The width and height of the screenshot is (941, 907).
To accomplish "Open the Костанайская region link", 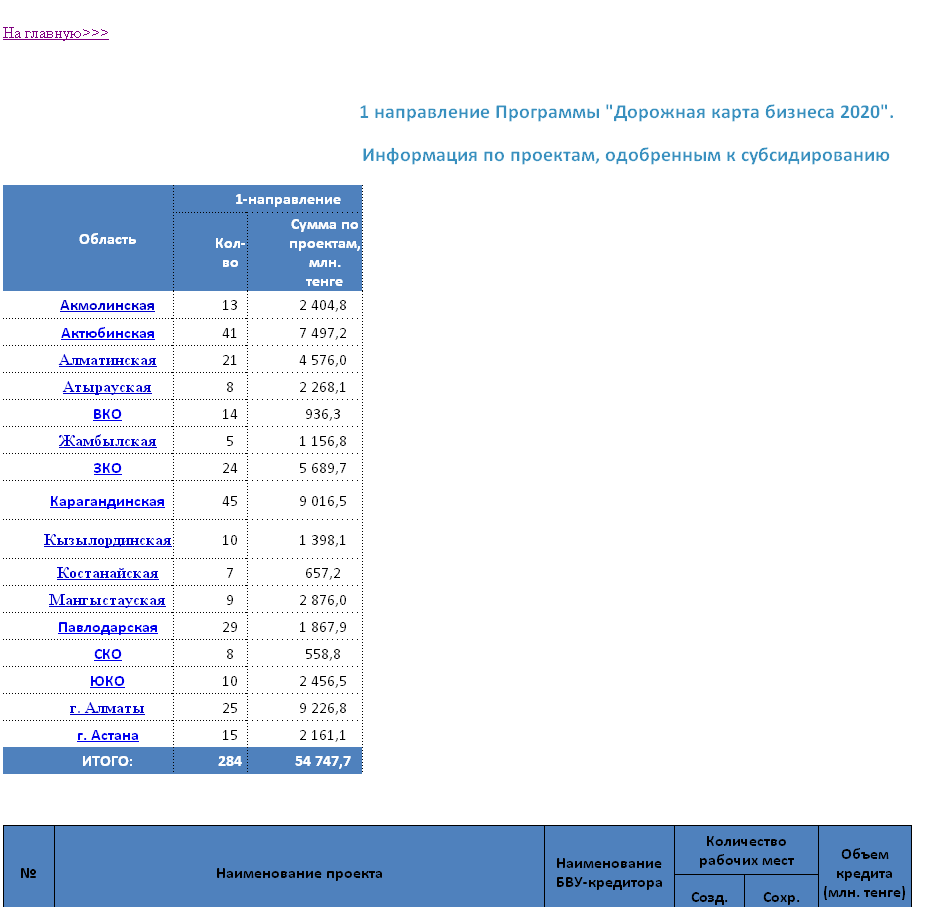I will coord(107,573).
